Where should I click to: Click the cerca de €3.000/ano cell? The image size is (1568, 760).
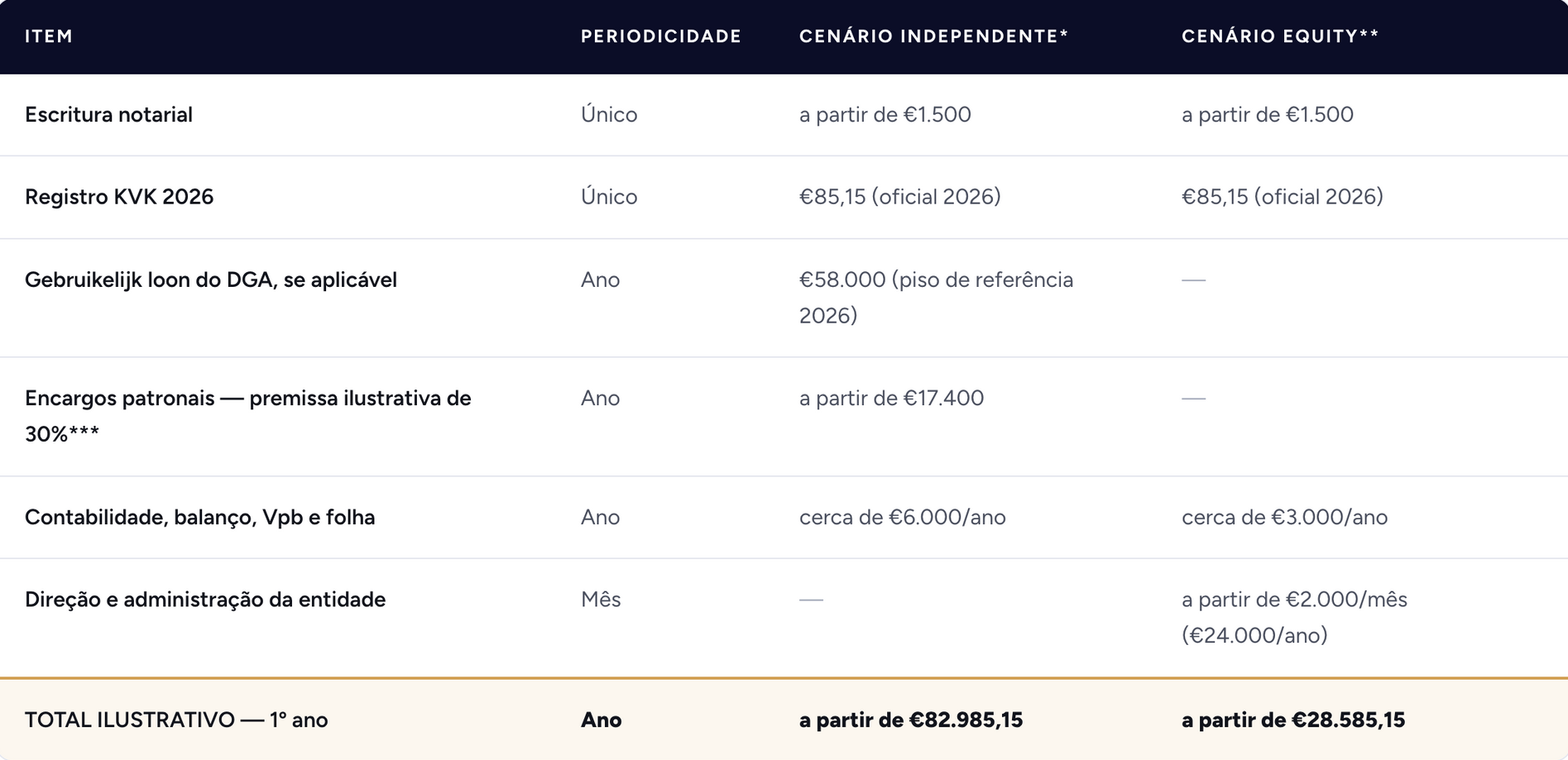(x=1285, y=518)
